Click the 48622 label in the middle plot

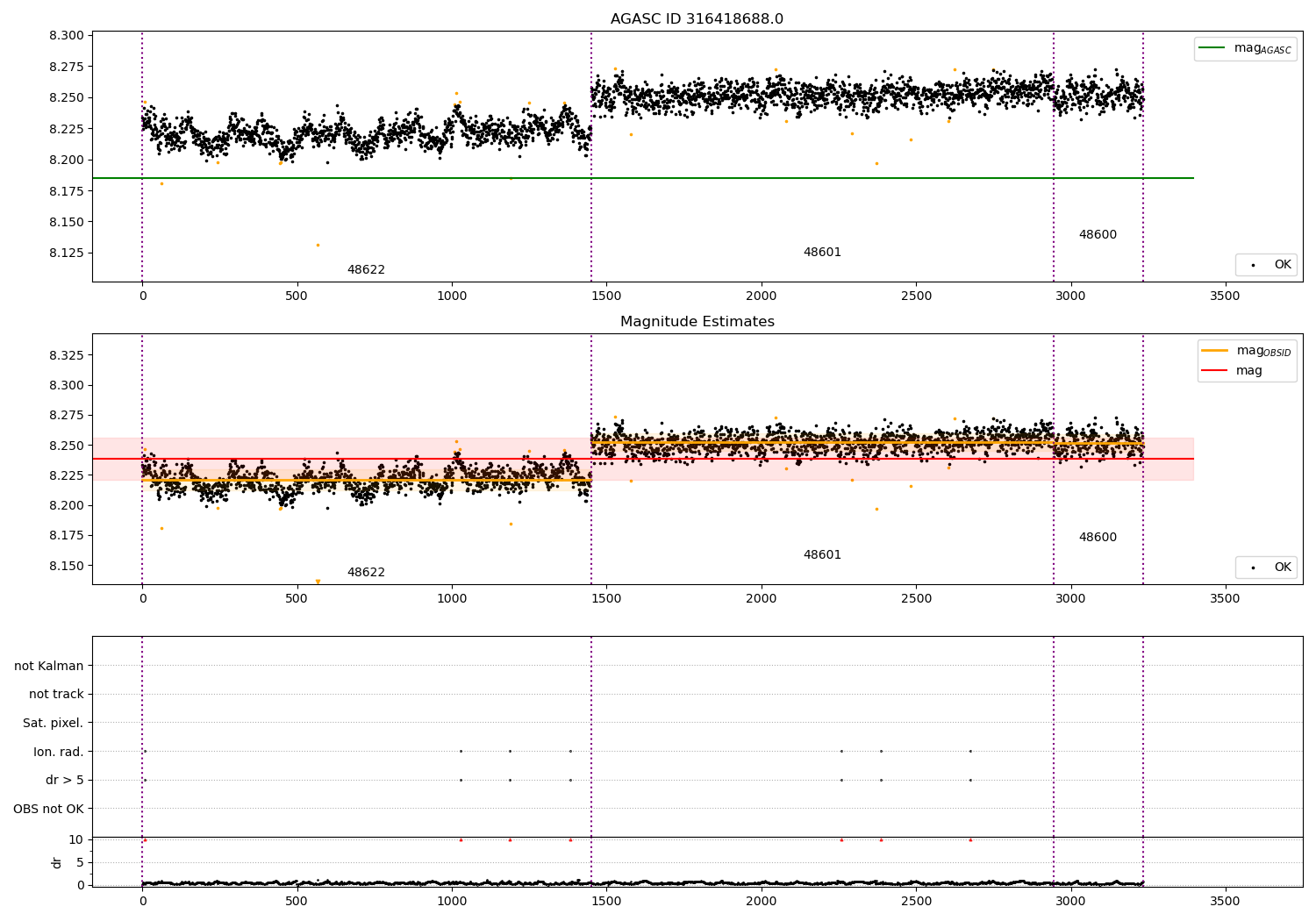pos(366,573)
